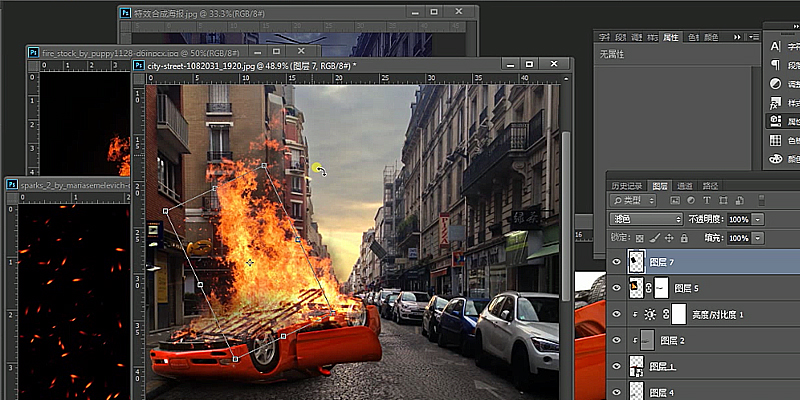Lock transparent pixels icon
This screenshot has width=800, height=400.
(x=640, y=238)
